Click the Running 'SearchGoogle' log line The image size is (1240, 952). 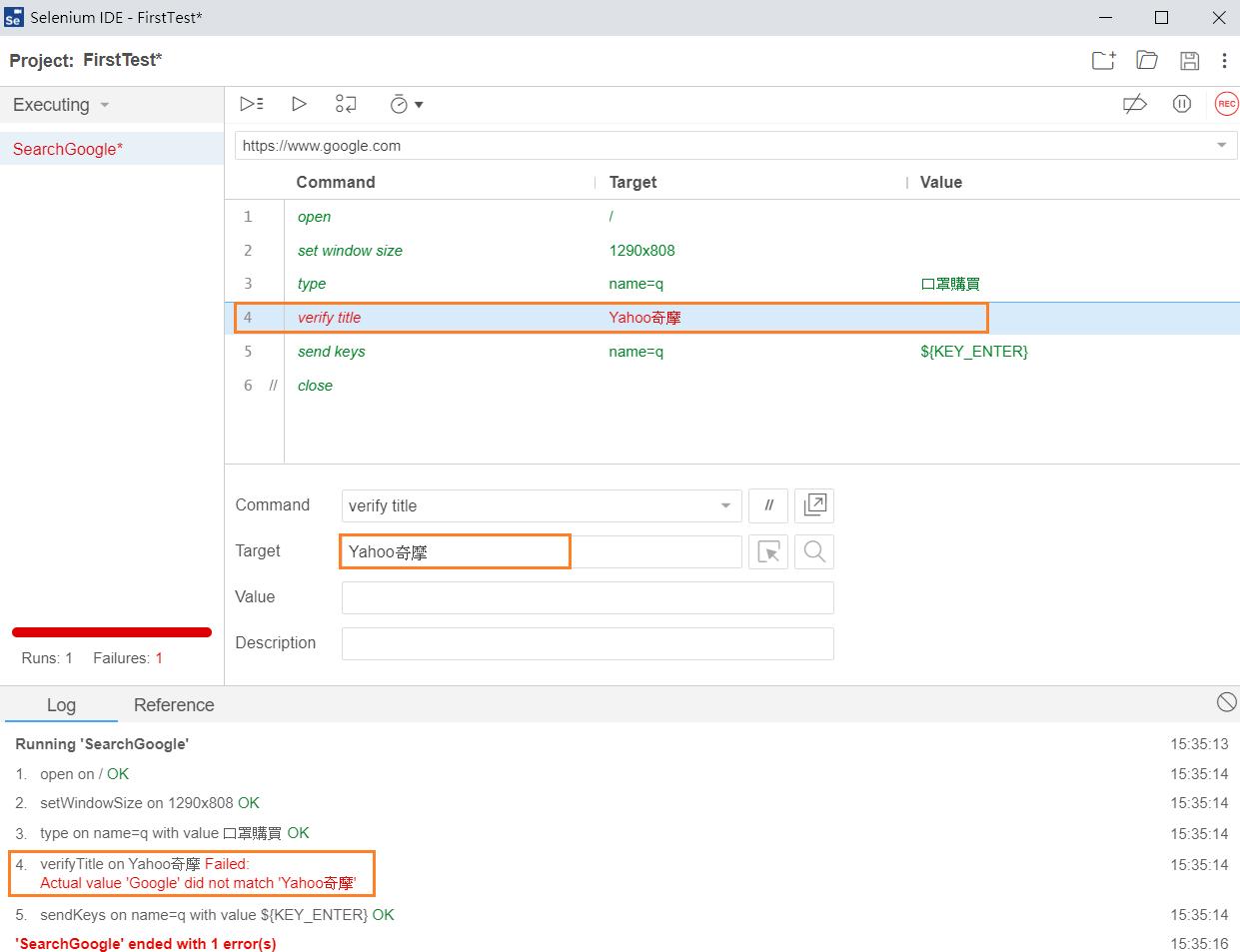coord(102,744)
